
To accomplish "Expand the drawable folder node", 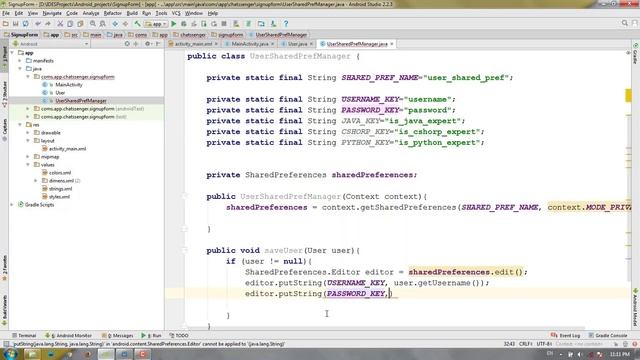I will 28,133.
